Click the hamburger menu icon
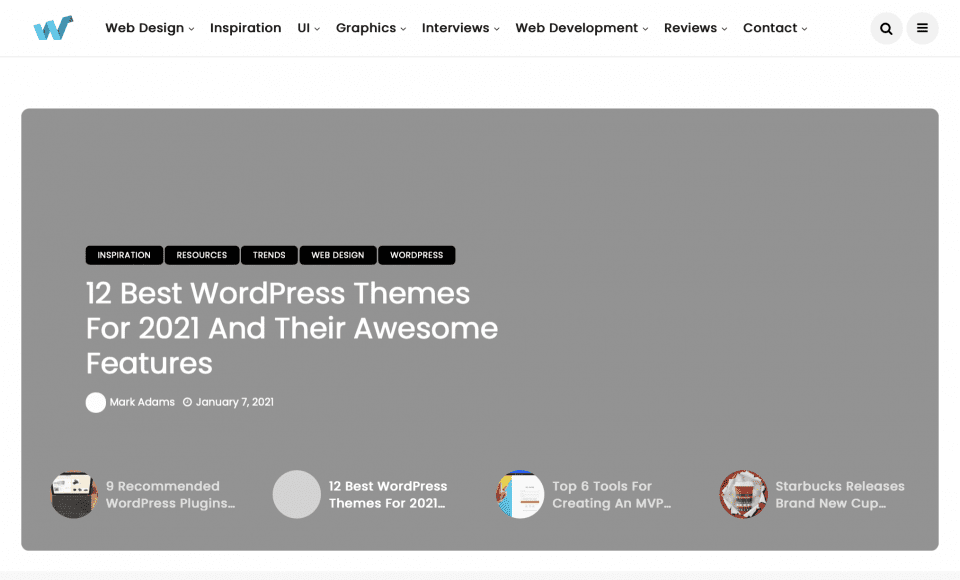The width and height of the screenshot is (960, 580). (x=922, y=28)
